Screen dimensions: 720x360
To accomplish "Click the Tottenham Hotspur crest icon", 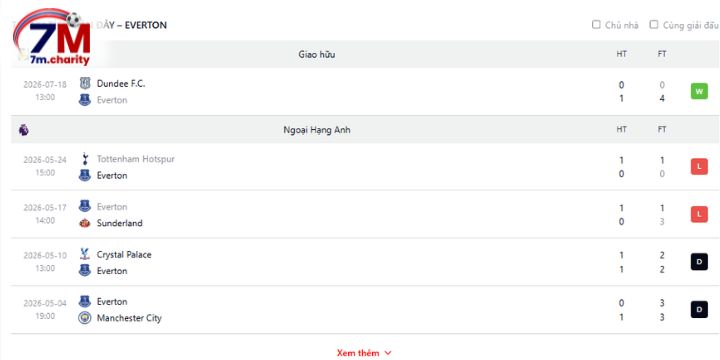I will coord(85,159).
